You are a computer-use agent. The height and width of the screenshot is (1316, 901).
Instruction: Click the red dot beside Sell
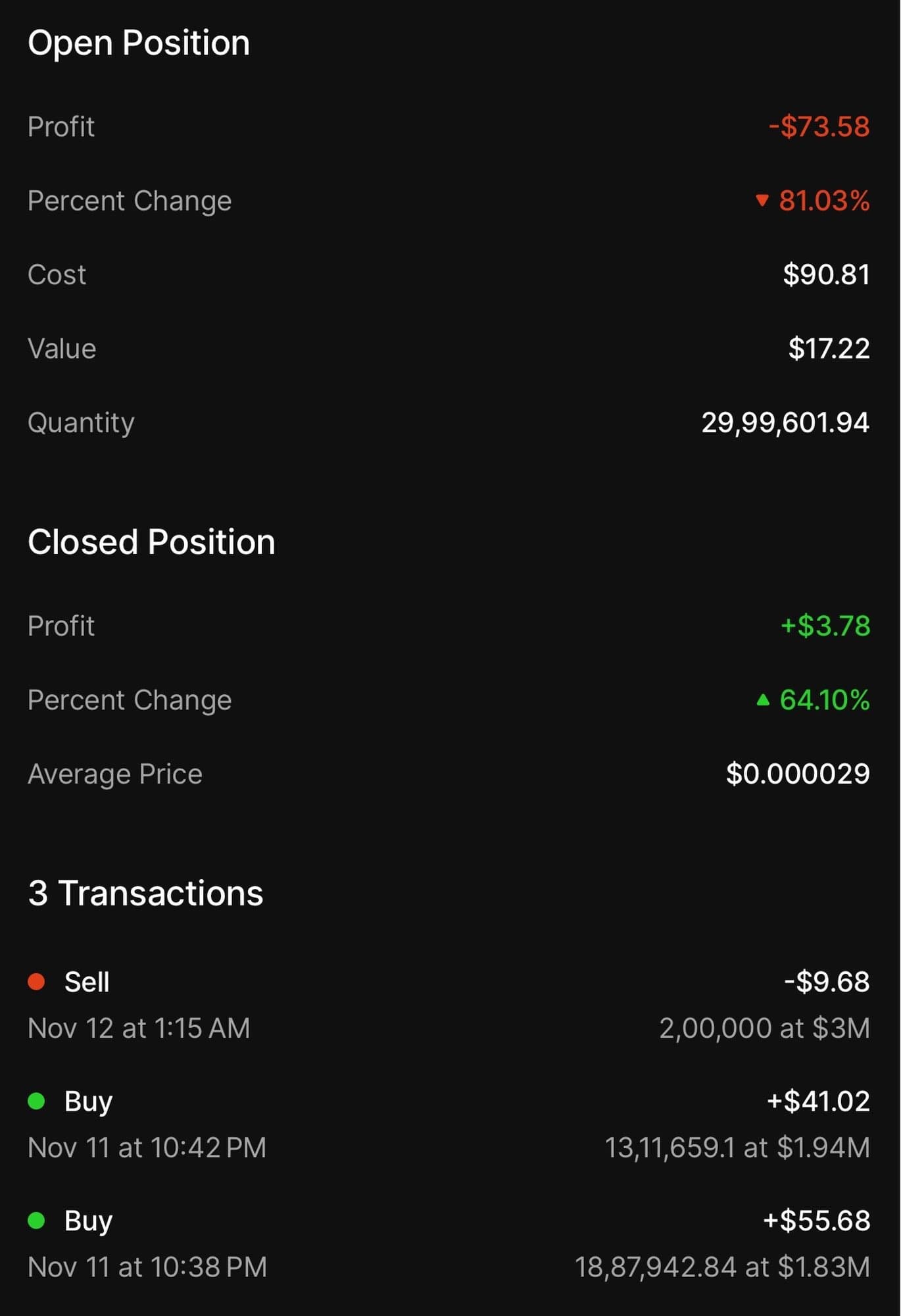[36, 982]
